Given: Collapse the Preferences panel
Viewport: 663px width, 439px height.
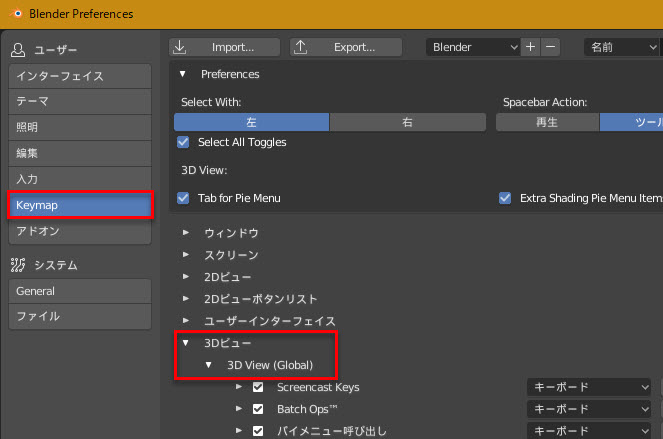Looking at the screenshot, I should (183, 74).
